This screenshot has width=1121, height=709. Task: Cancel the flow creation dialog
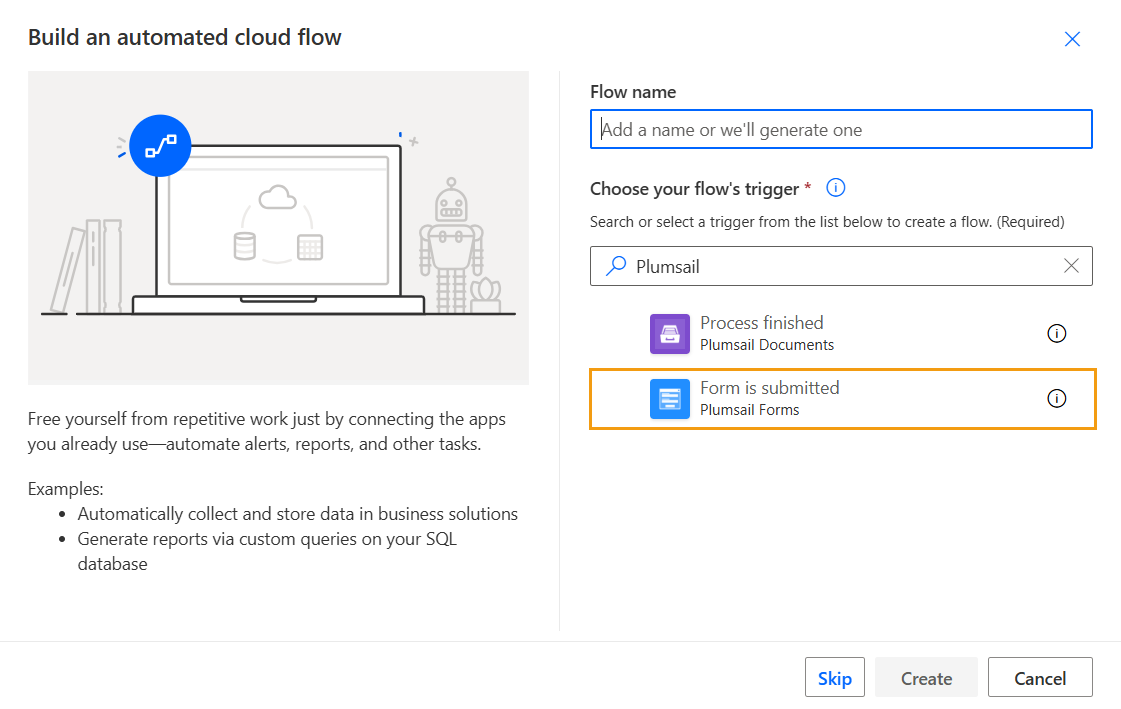[x=1040, y=678]
